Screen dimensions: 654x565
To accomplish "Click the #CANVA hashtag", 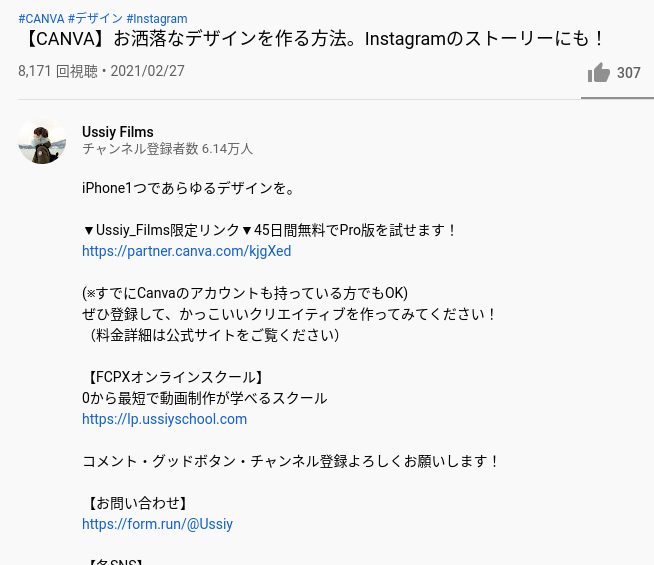I will (x=41, y=19).
